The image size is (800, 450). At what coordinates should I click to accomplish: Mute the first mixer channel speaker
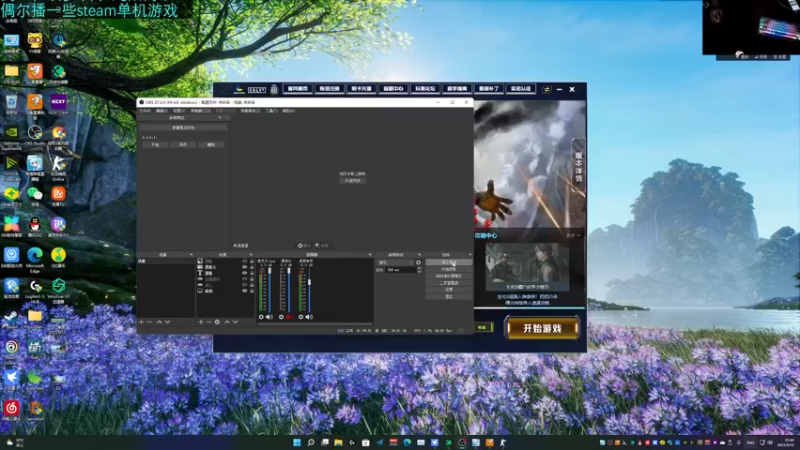[x=269, y=317]
